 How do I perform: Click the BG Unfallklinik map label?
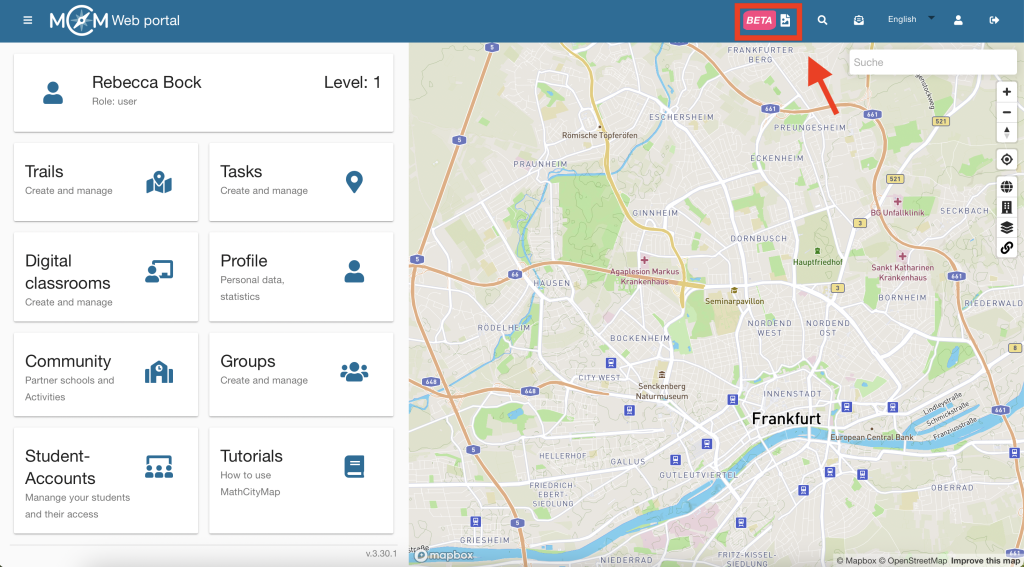(x=897, y=212)
